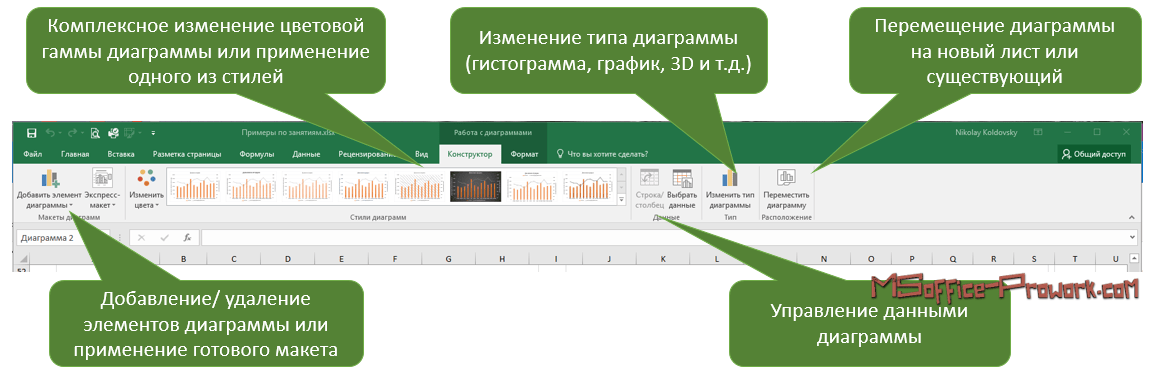Click the Строка/столбец switch icon
This screenshot has width=1151, height=372.
point(650,189)
